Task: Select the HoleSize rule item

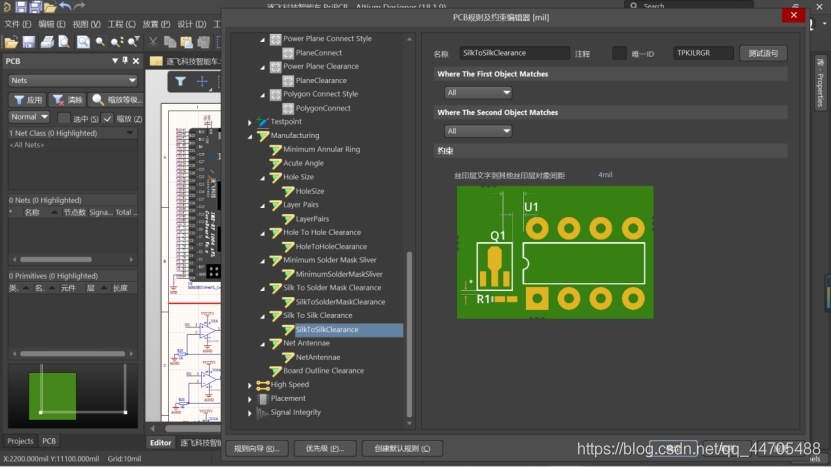Action: pyautogui.click(x=310, y=191)
